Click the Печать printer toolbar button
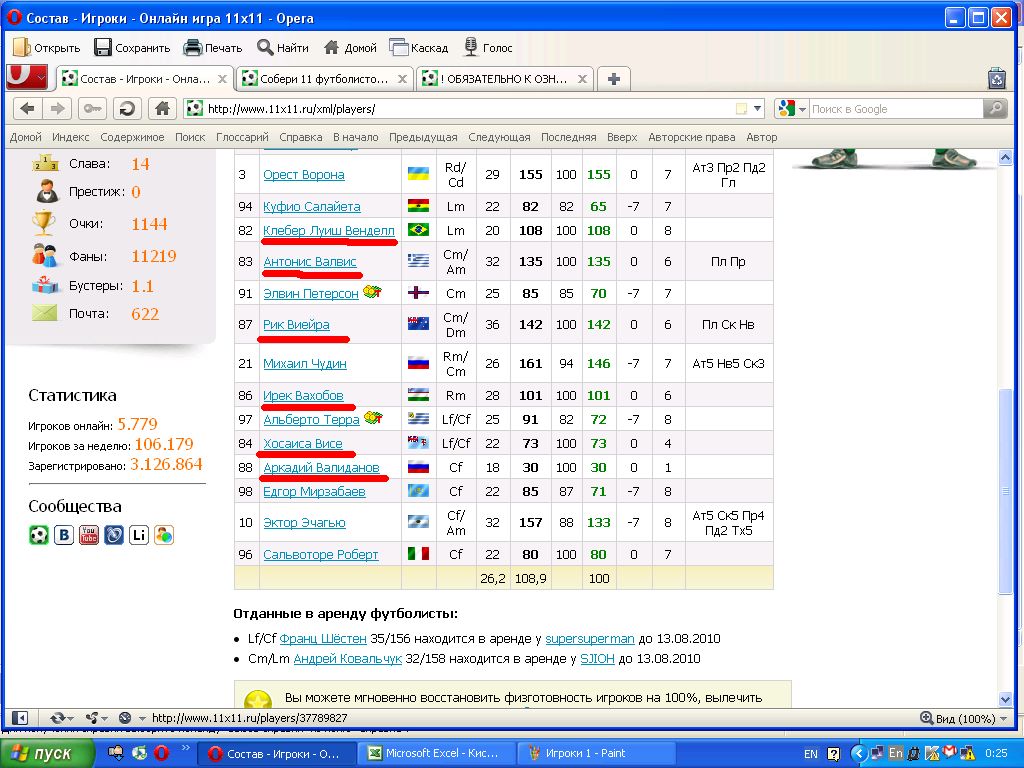Screen dimensions: 1024x768 (x=213, y=47)
